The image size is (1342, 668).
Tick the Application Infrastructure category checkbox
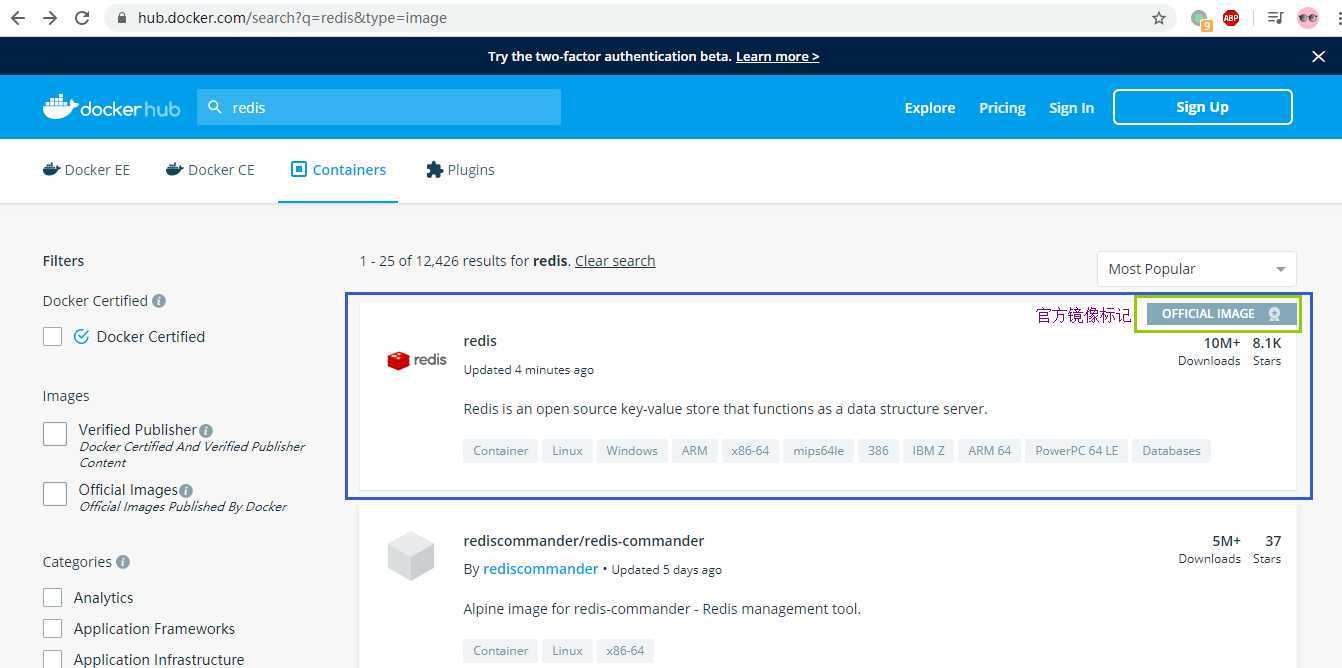tap(53, 659)
